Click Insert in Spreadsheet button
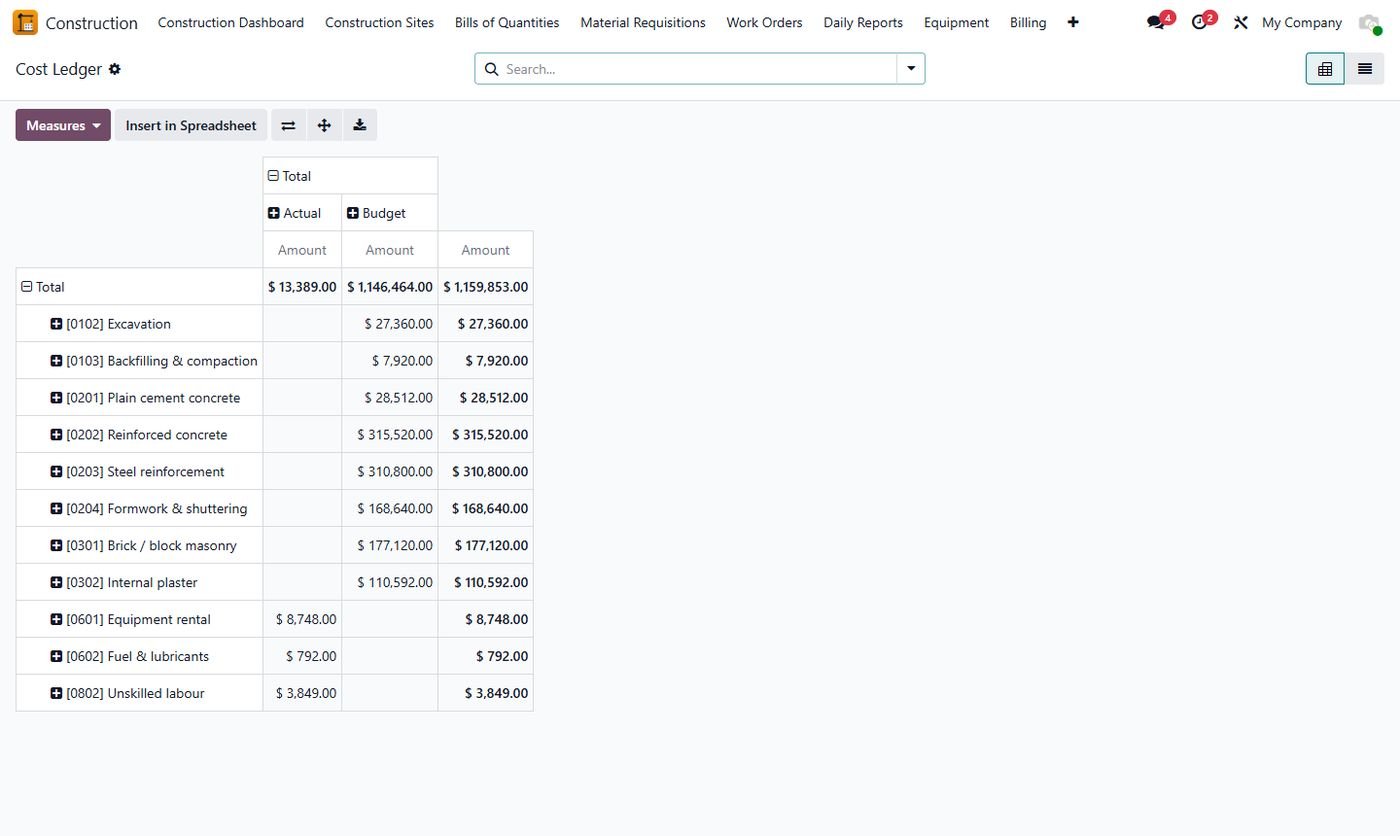 (191, 125)
